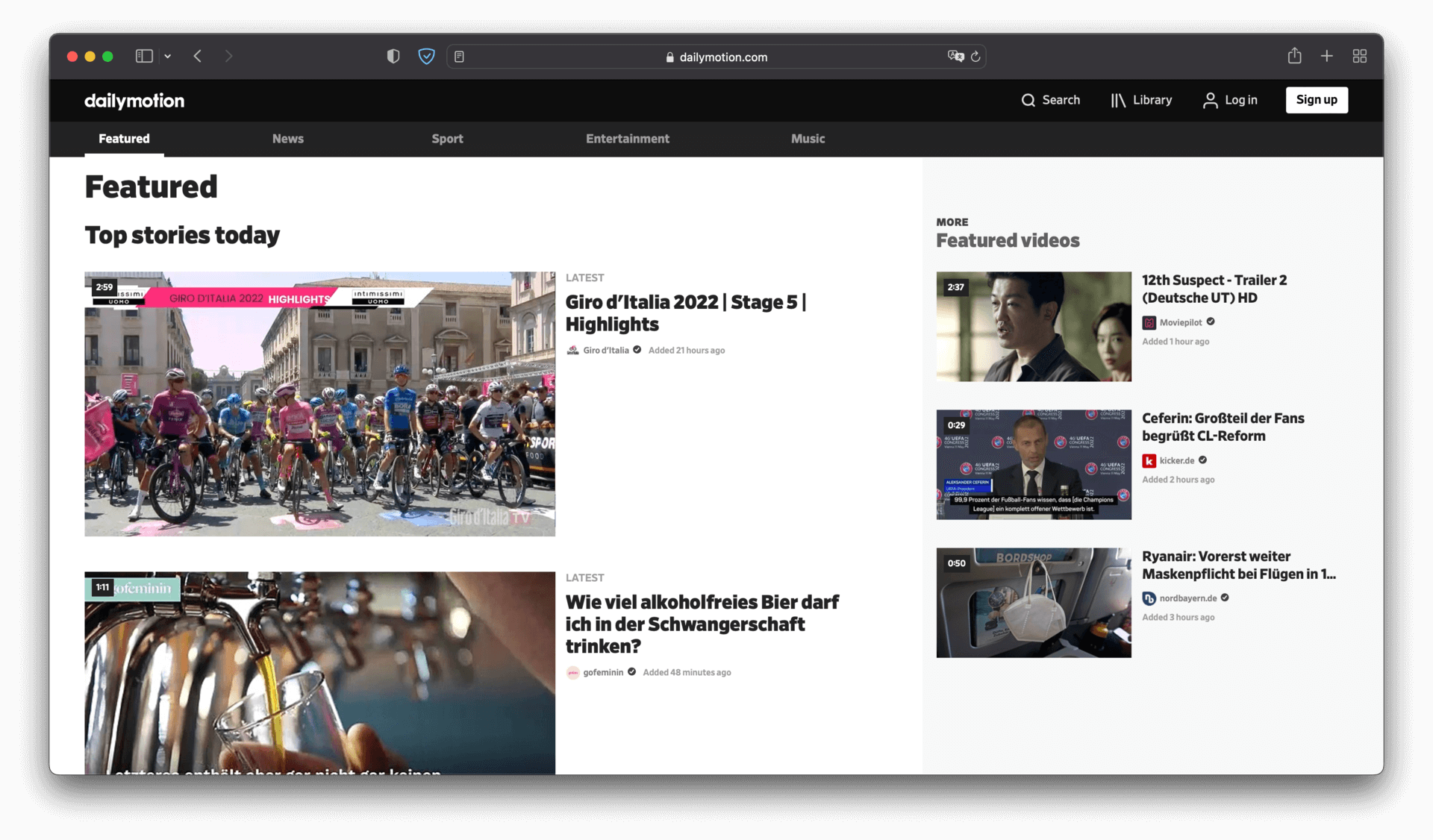Open the sidebar options dropdown chevron
Image resolution: width=1433 pixels, height=840 pixels.
(x=168, y=57)
